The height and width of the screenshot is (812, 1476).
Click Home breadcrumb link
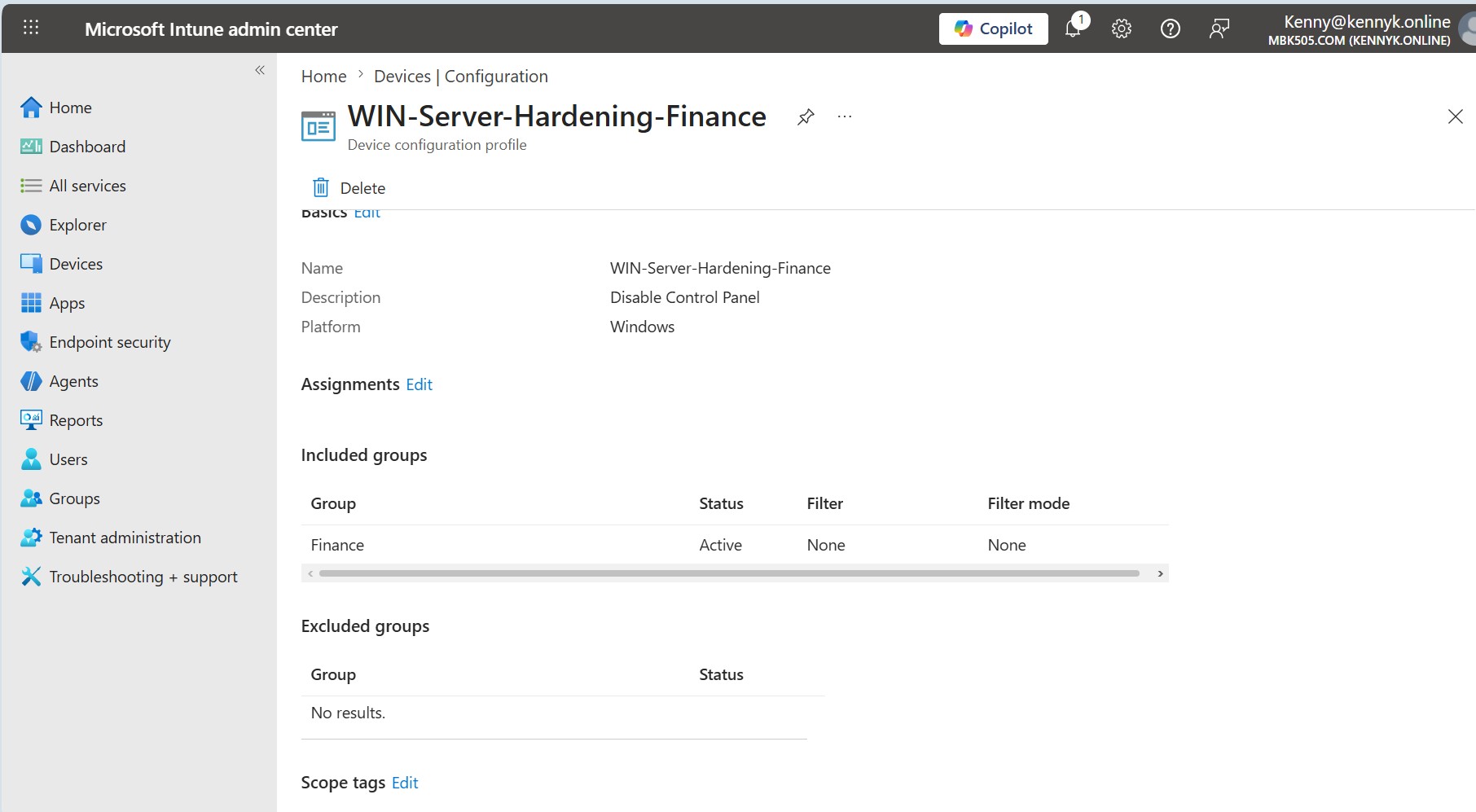click(323, 77)
